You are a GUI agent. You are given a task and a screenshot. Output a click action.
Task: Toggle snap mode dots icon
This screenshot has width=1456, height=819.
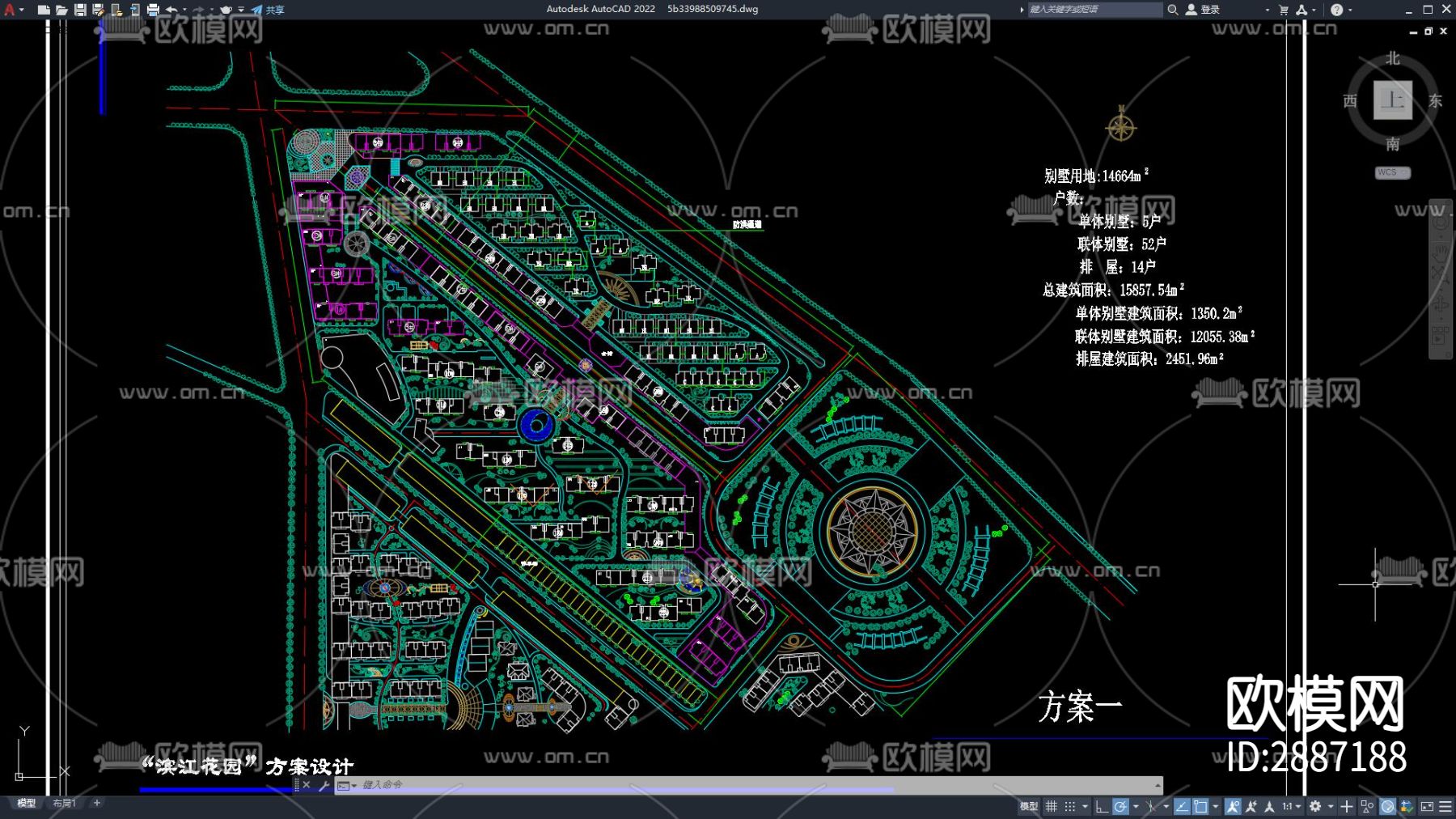[1069, 806]
